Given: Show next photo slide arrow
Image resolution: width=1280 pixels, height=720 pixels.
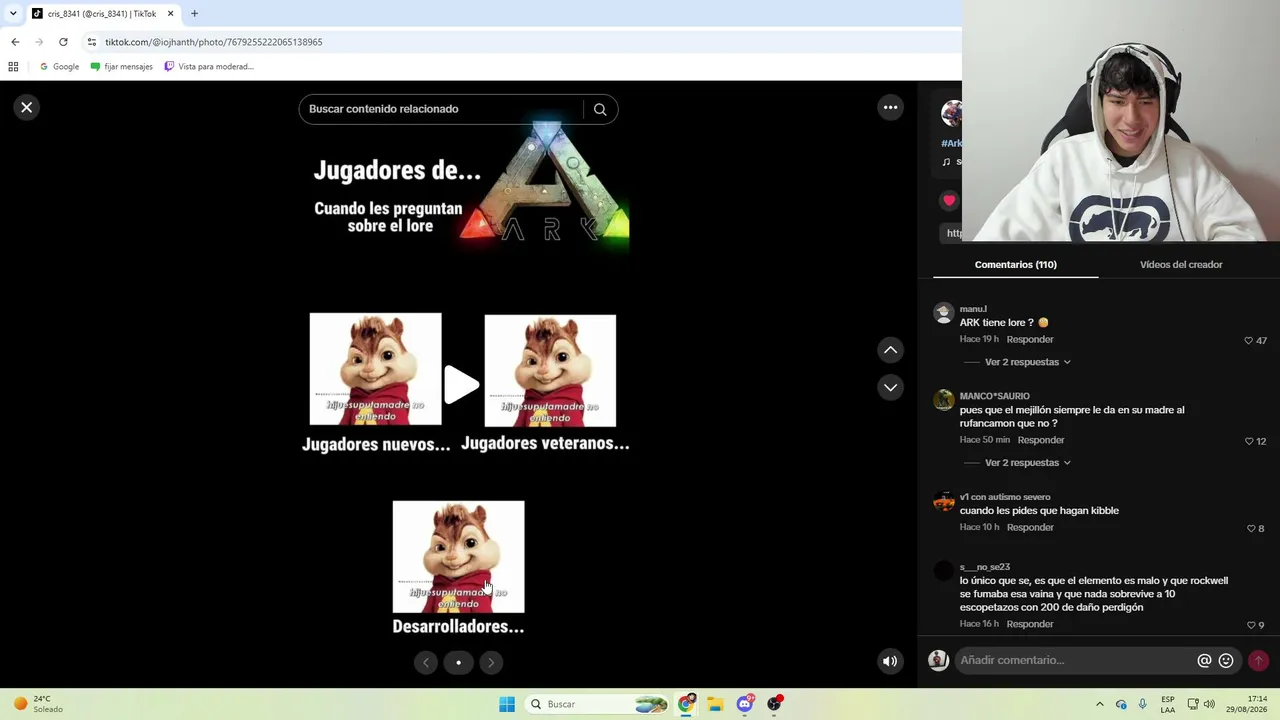Looking at the screenshot, I should (x=491, y=662).
